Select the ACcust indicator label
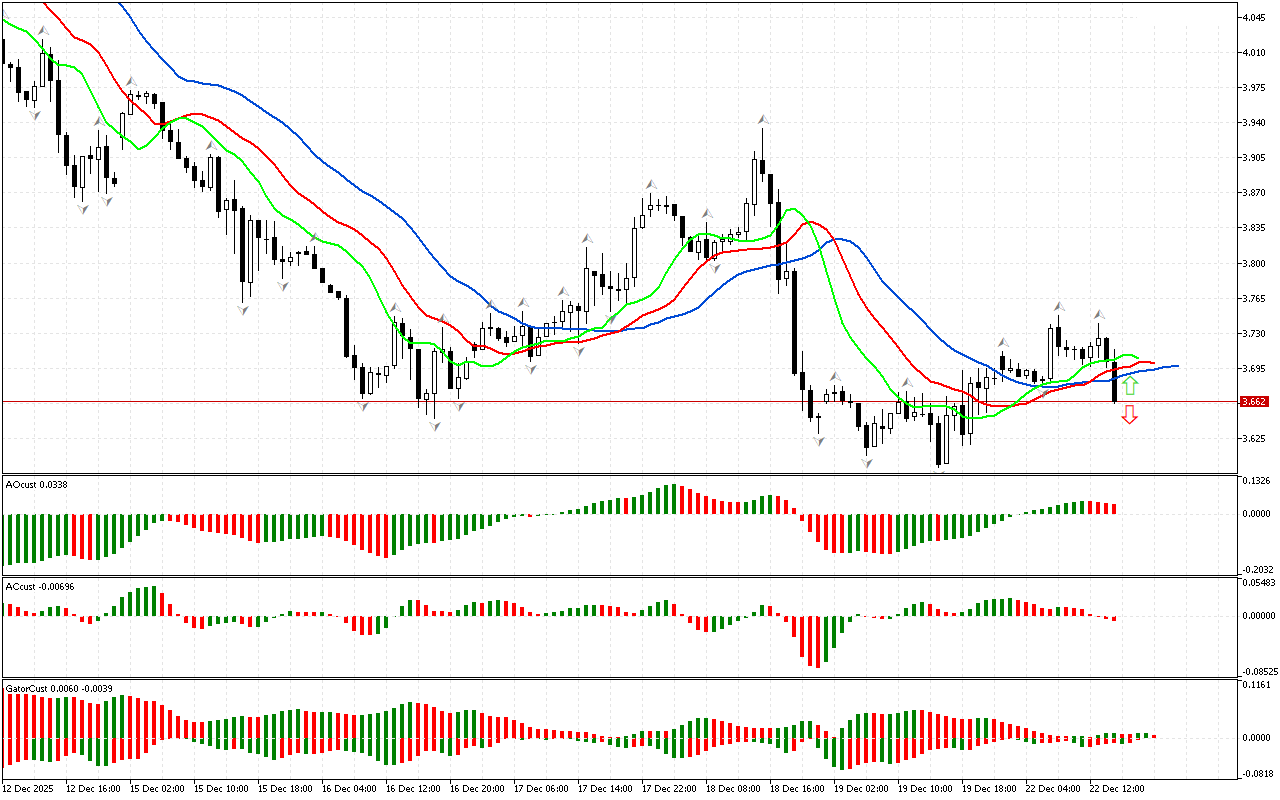Viewport: 1280px width, 800px height. click(35, 586)
